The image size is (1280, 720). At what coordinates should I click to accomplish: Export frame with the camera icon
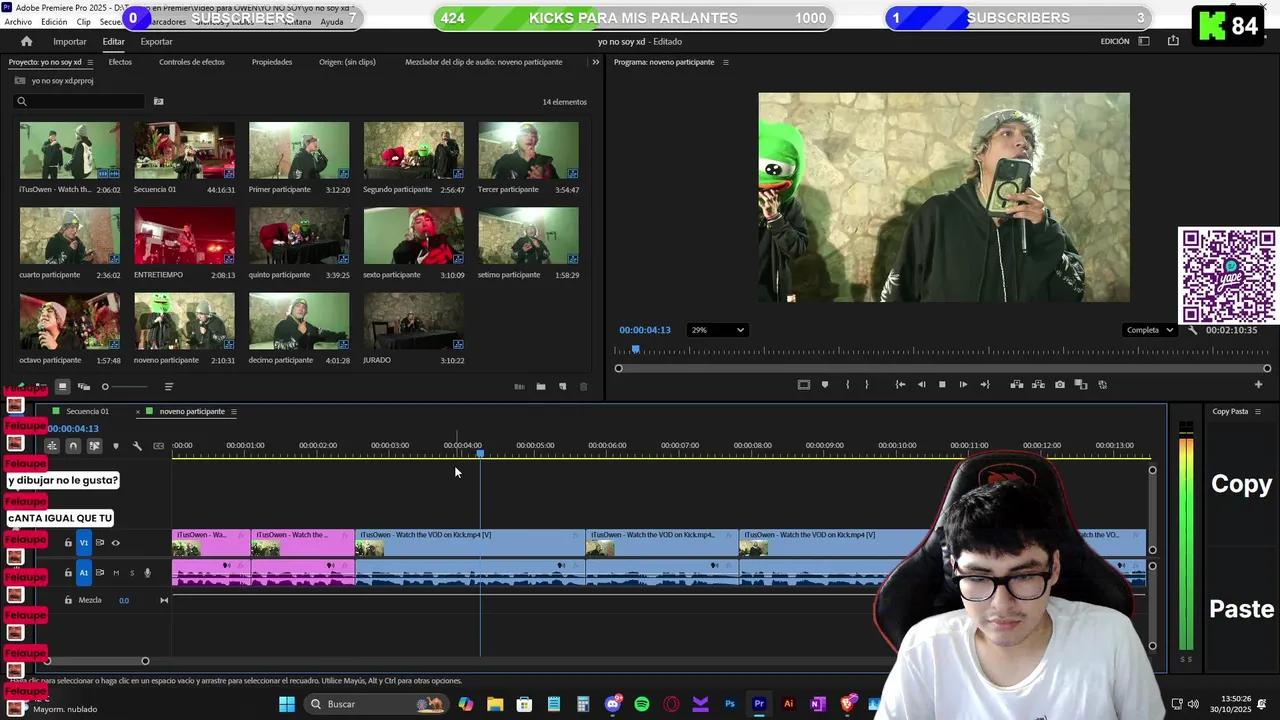click(1060, 385)
